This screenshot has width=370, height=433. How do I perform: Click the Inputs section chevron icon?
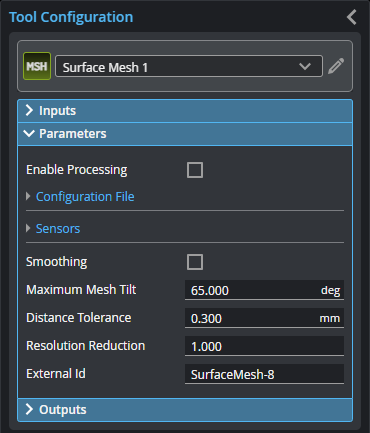[x=29, y=110]
